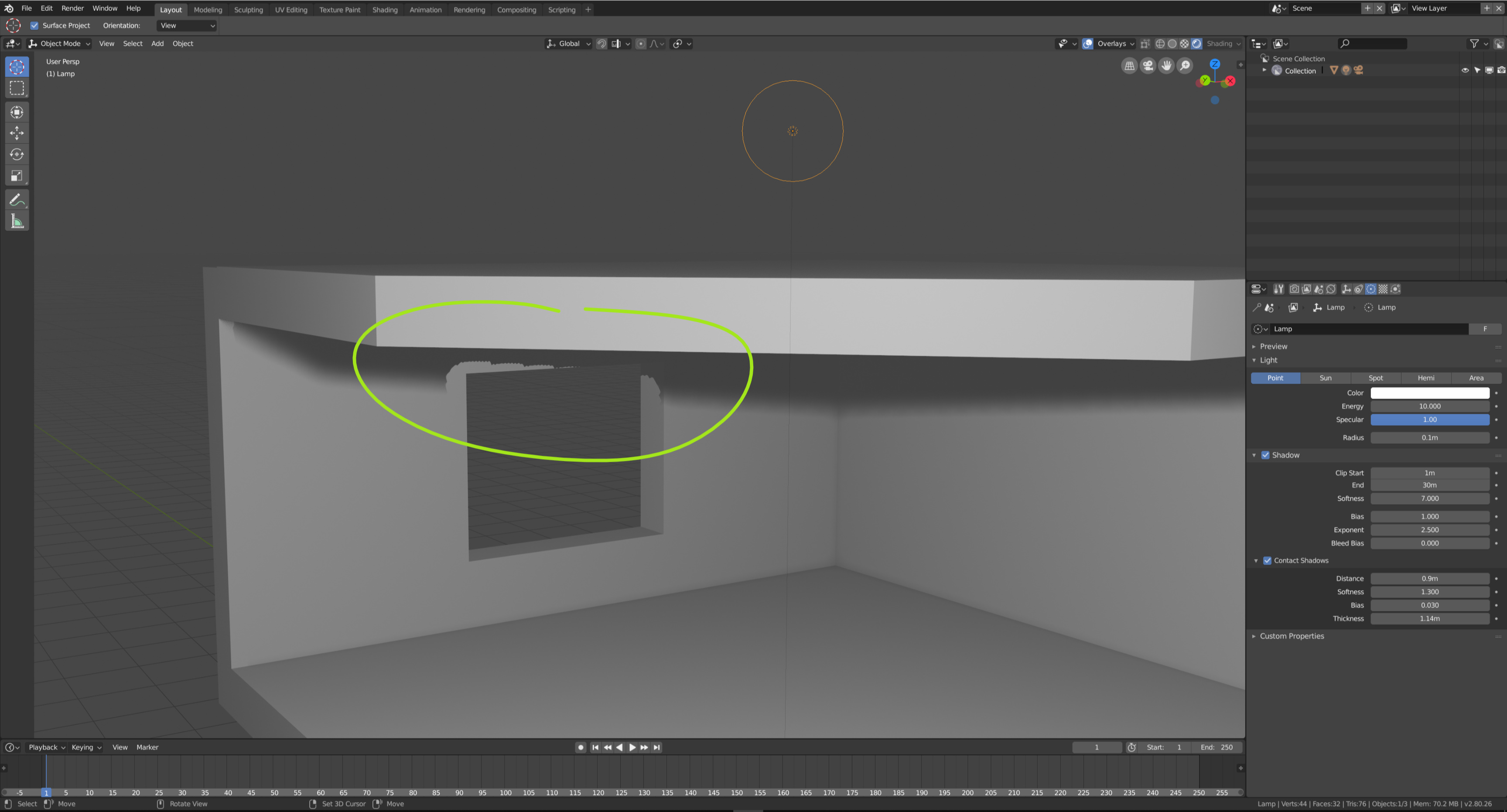This screenshot has height=812, width=1507.
Task: Click the viewport zoom magnifier icon
Action: (1185, 65)
